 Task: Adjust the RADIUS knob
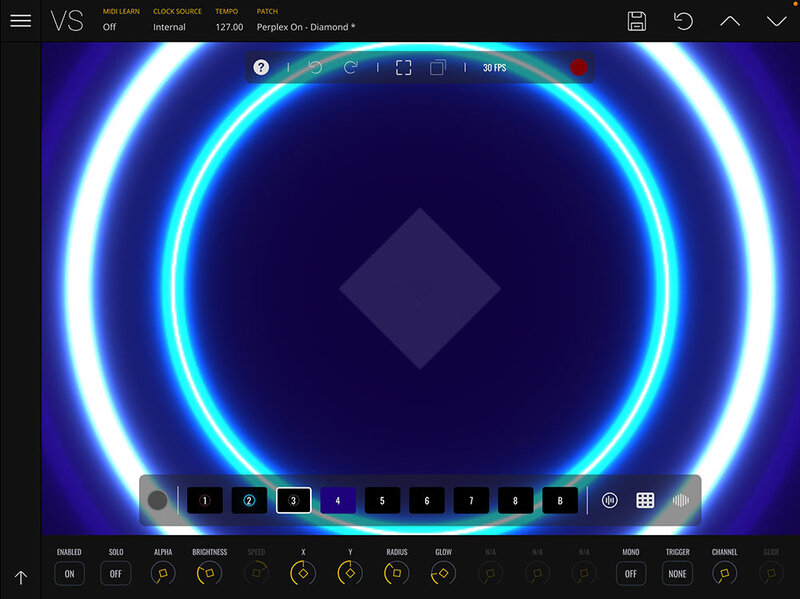[x=396, y=573]
